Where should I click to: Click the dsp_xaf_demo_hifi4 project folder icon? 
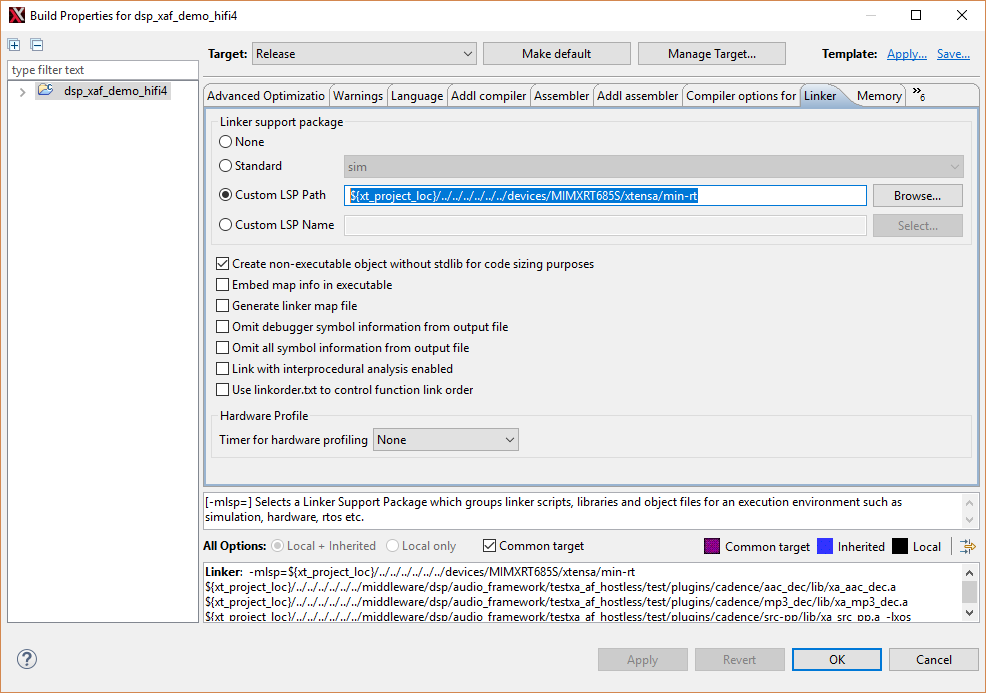click(x=46, y=91)
